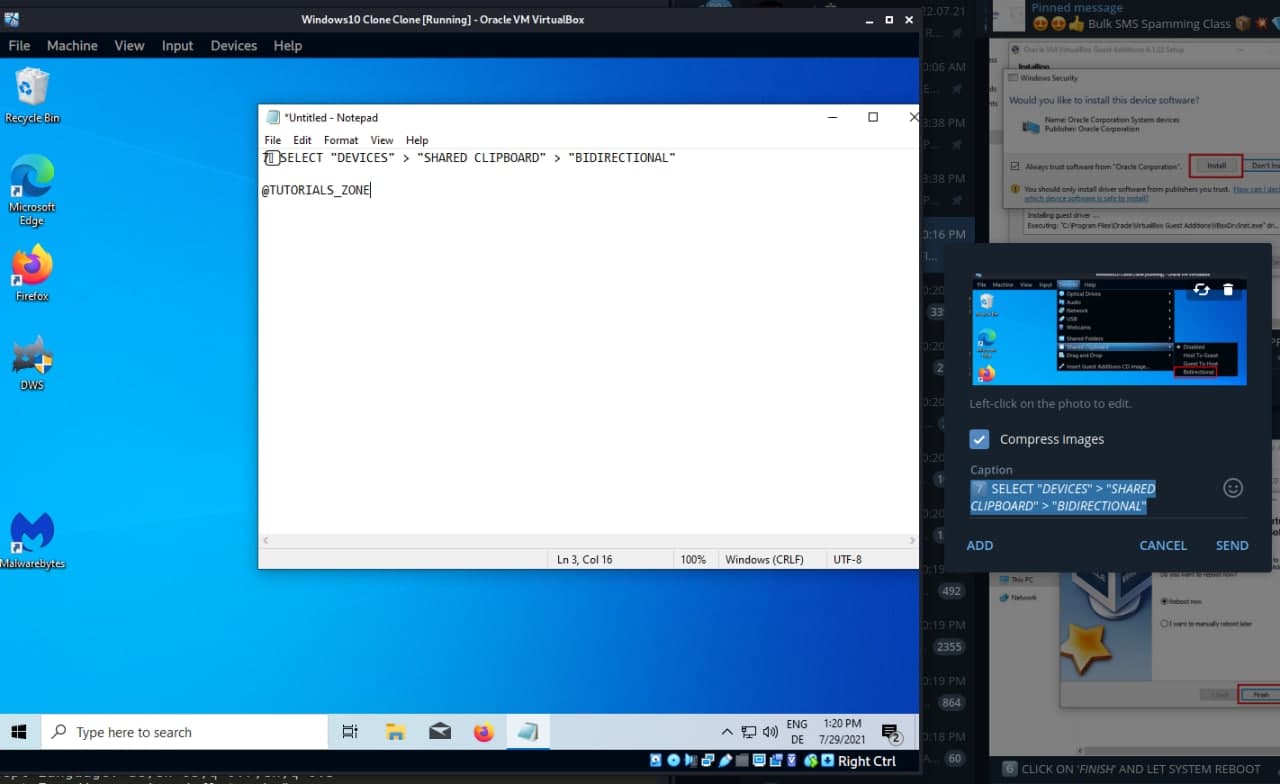Click the Type here to search box
Screen dimensions: 1280x784
coord(185,732)
